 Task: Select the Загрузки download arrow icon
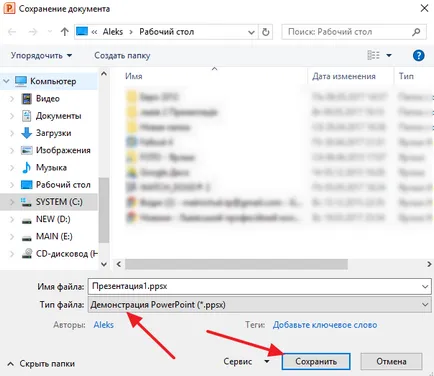click(x=26, y=133)
